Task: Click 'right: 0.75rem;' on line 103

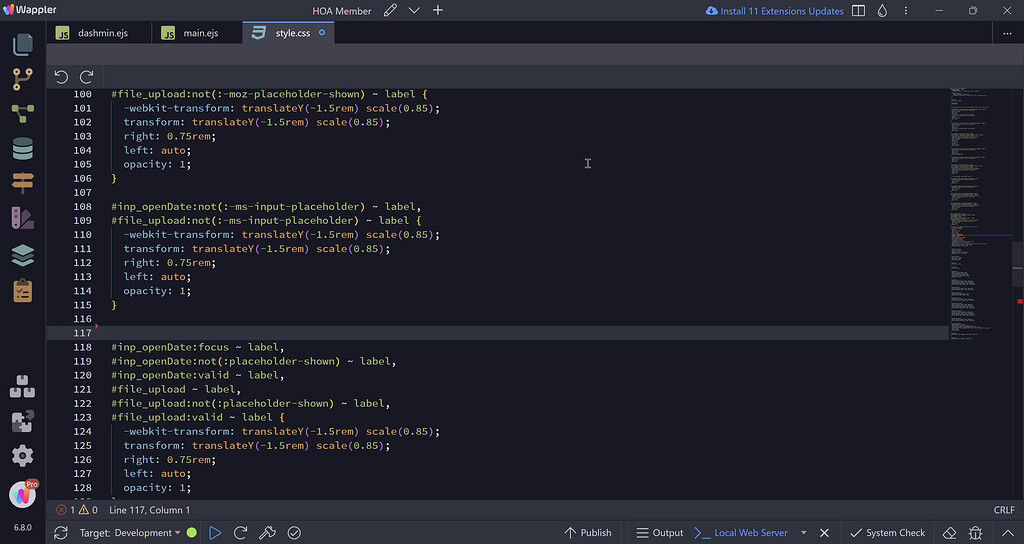Action: pos(170,136)
